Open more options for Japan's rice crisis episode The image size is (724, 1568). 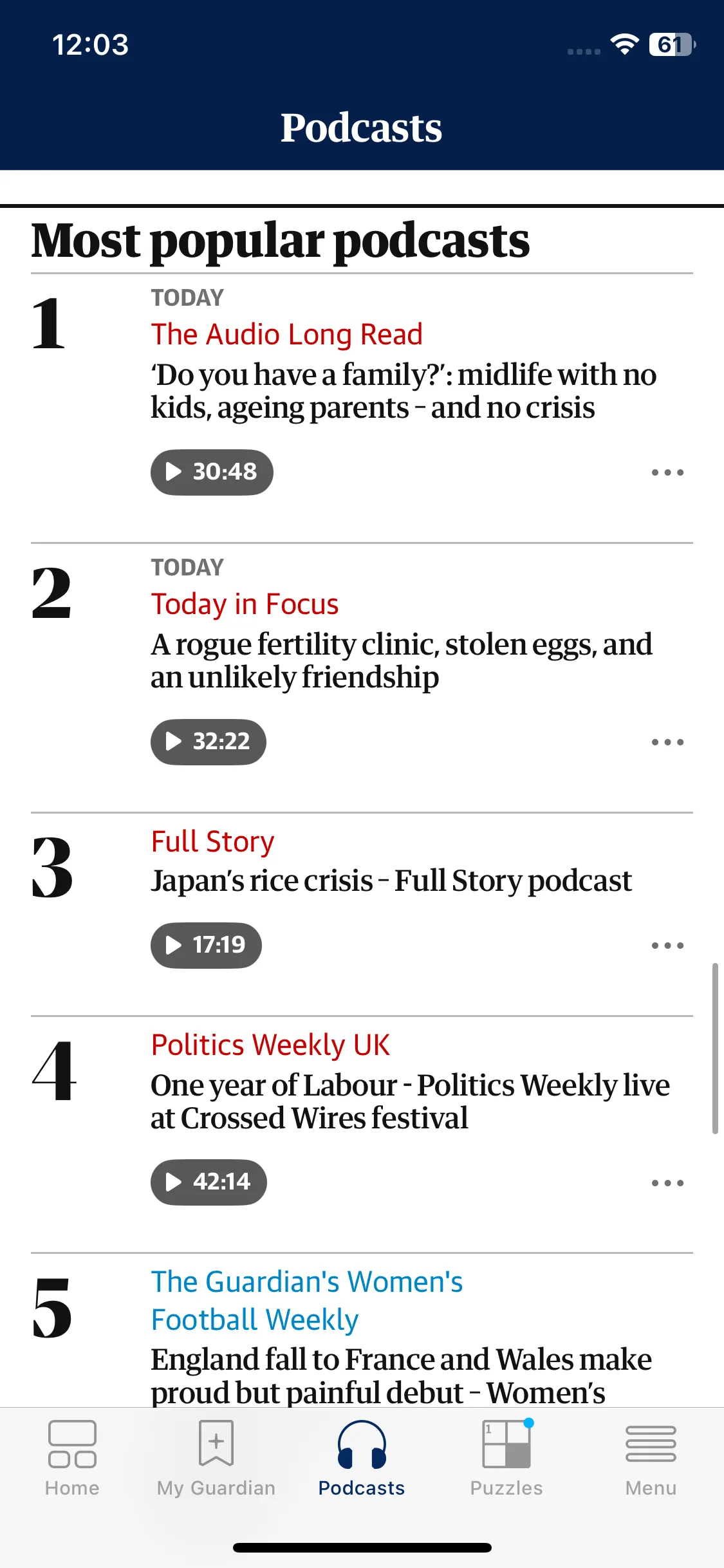[667, 946]
